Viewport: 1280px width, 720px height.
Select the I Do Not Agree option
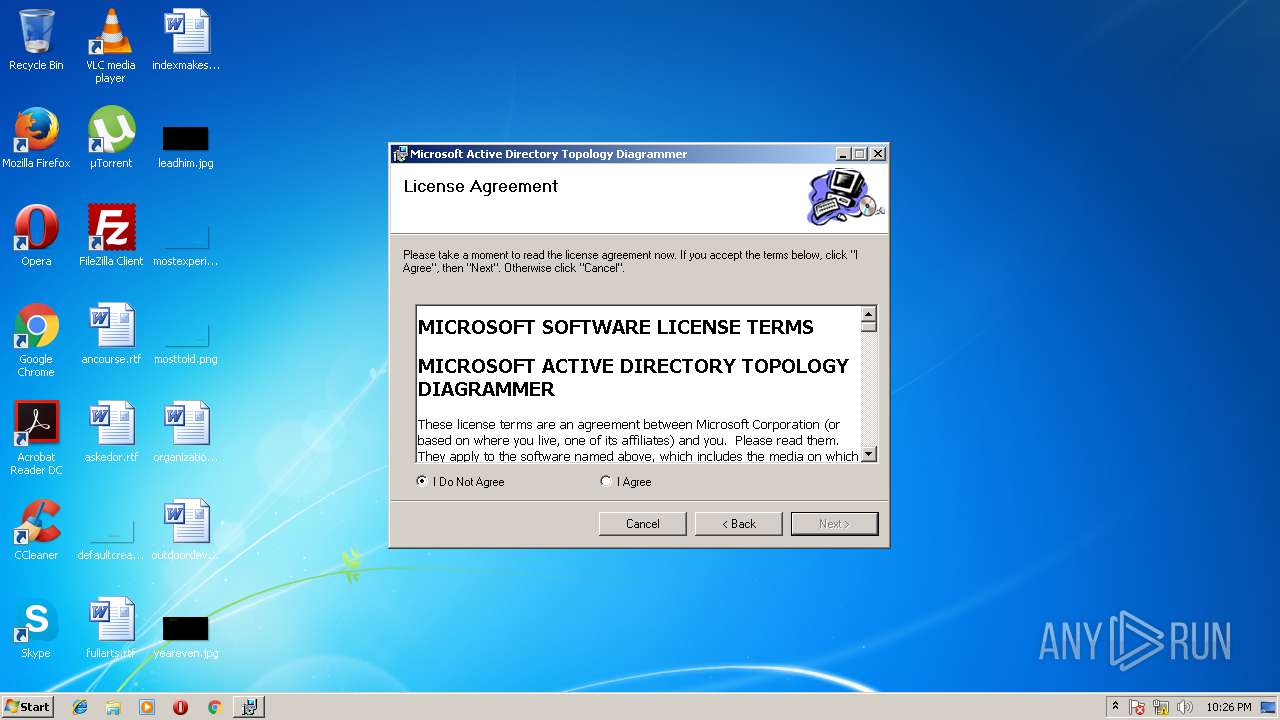pos(422,481)
